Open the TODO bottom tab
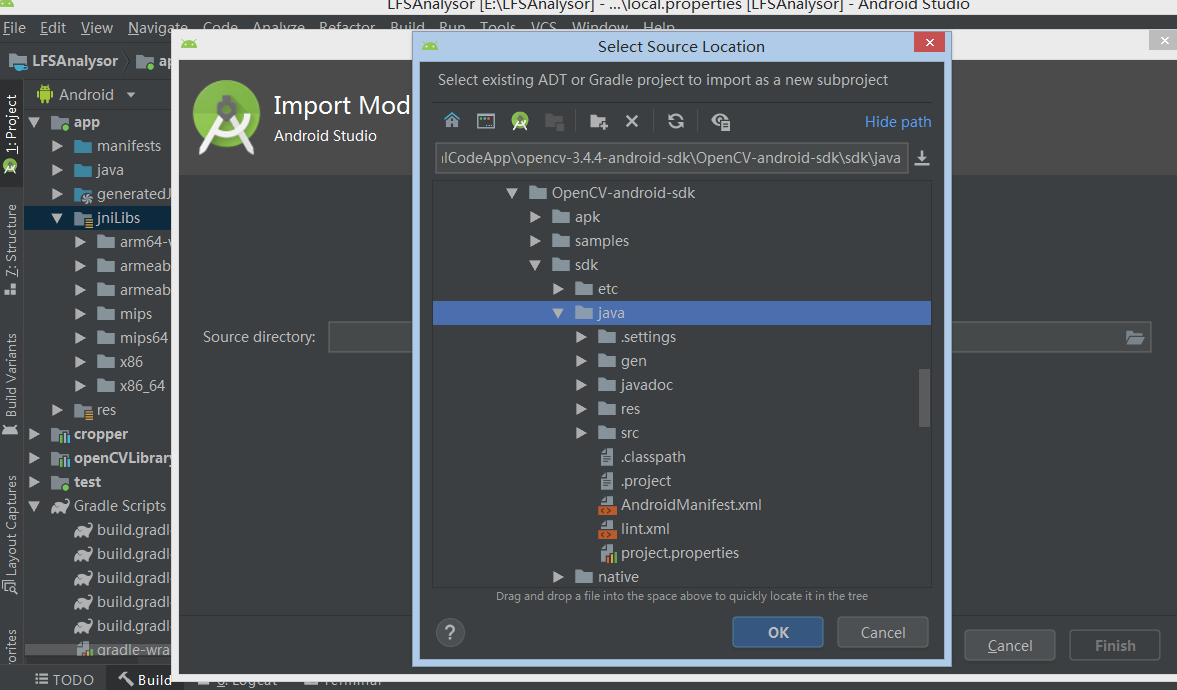The width and height of the screenshot is (1177, 690). tap(65, 679)
